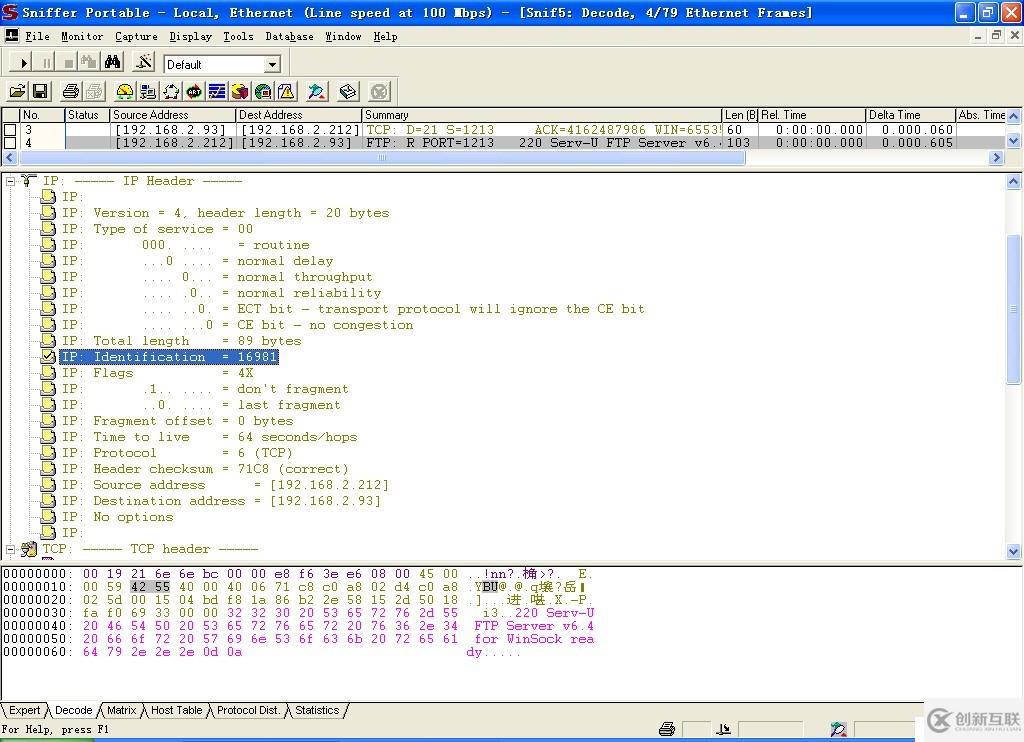The height and width of the screenshot is (742, 1024).
Task: Switch to the Host Table tab
Action: pyautogui.click(x=176, y=710)
